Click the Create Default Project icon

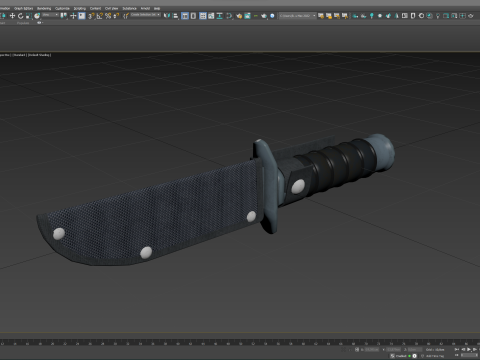pos(337,16)
